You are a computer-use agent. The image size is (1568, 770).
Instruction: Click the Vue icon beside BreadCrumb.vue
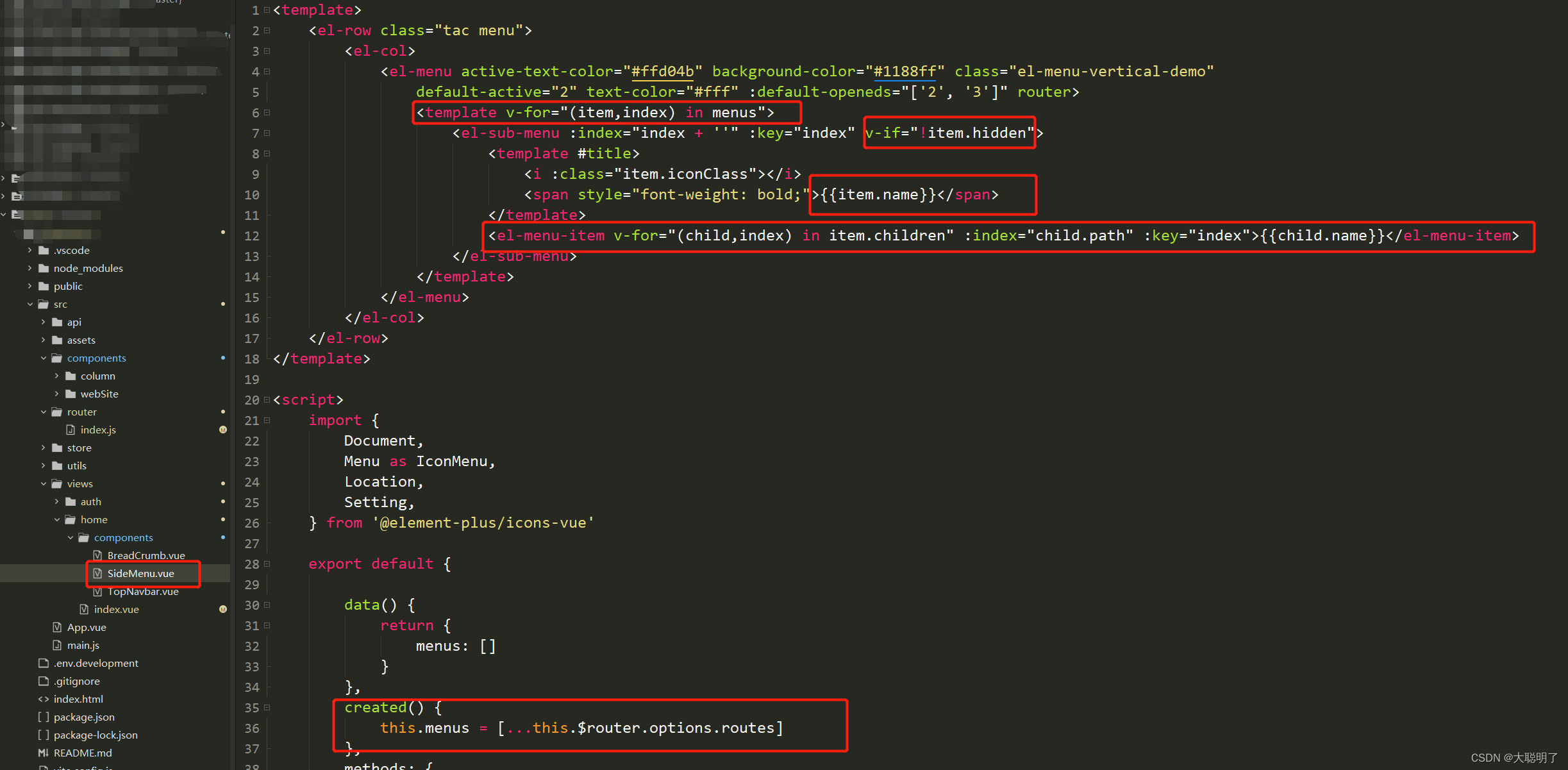click(x=97, y=555)
